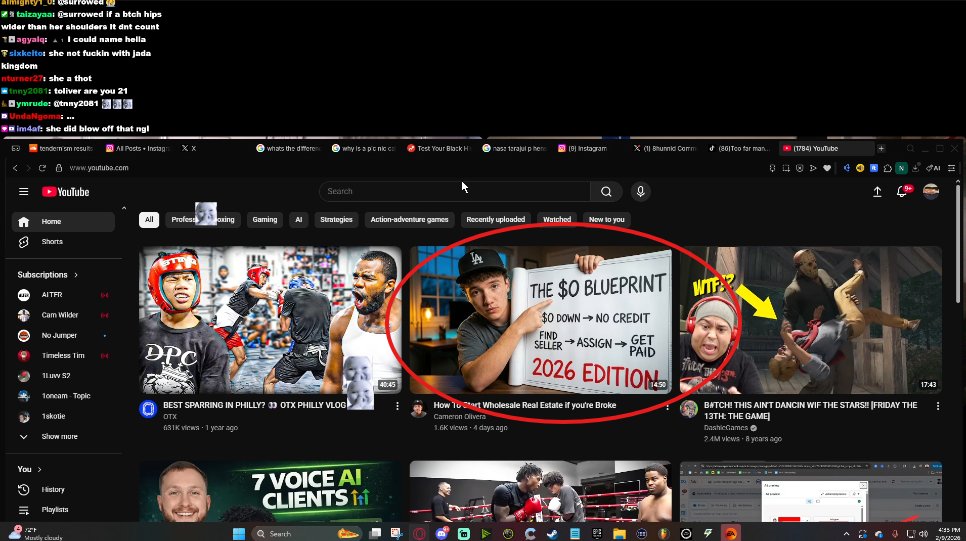Click the Windows Start button
This screenshot has width=966, height=541.
(239, 534)
